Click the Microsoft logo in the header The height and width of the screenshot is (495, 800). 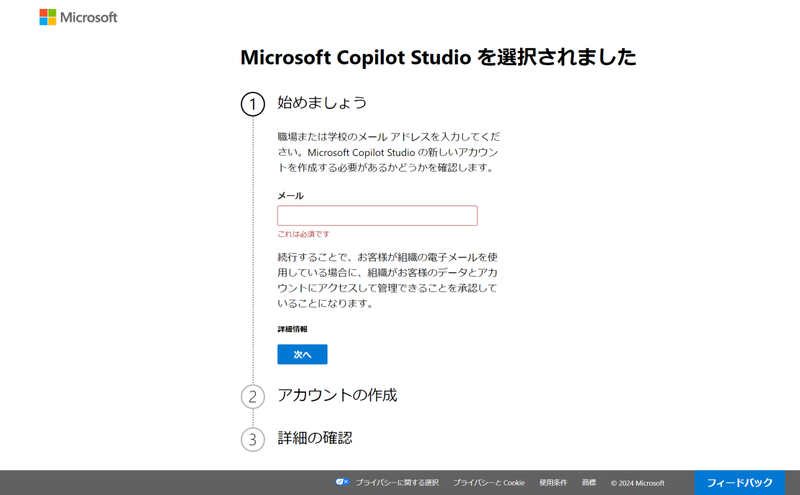pos(78,17)
